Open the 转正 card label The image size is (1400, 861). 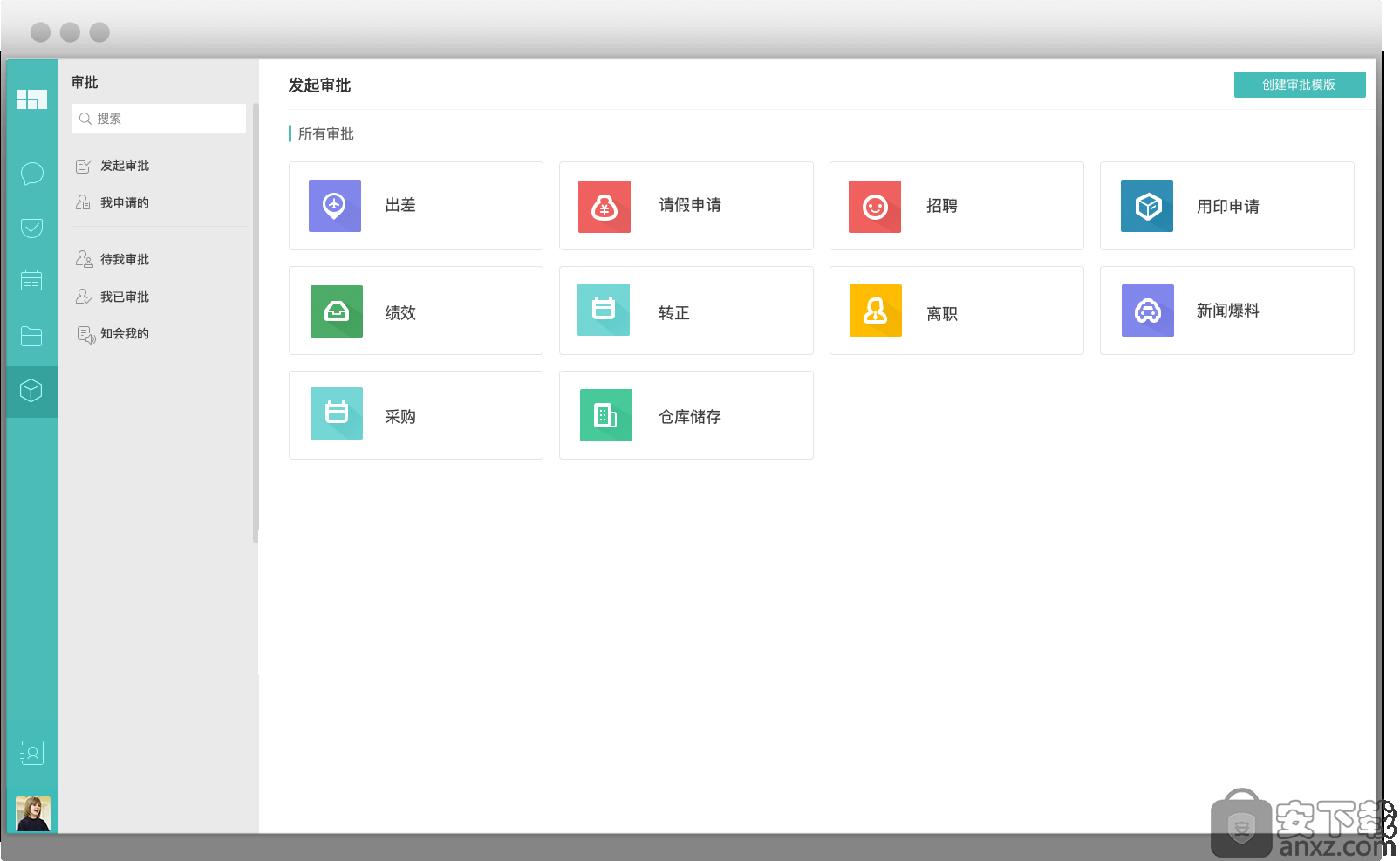(674, 312)
